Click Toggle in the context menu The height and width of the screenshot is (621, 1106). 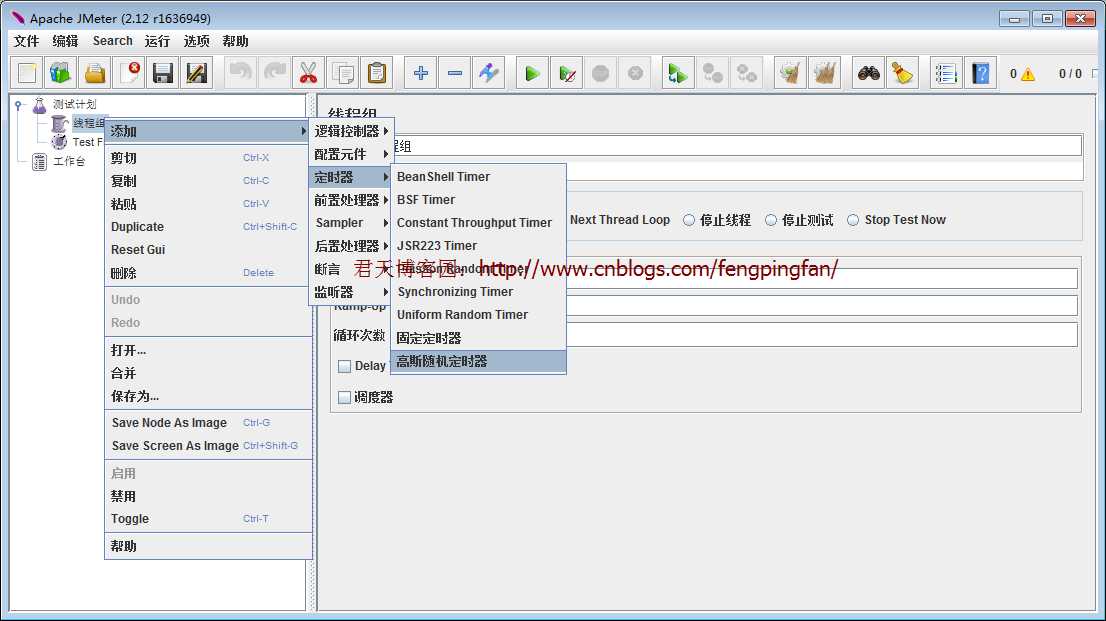207,519
